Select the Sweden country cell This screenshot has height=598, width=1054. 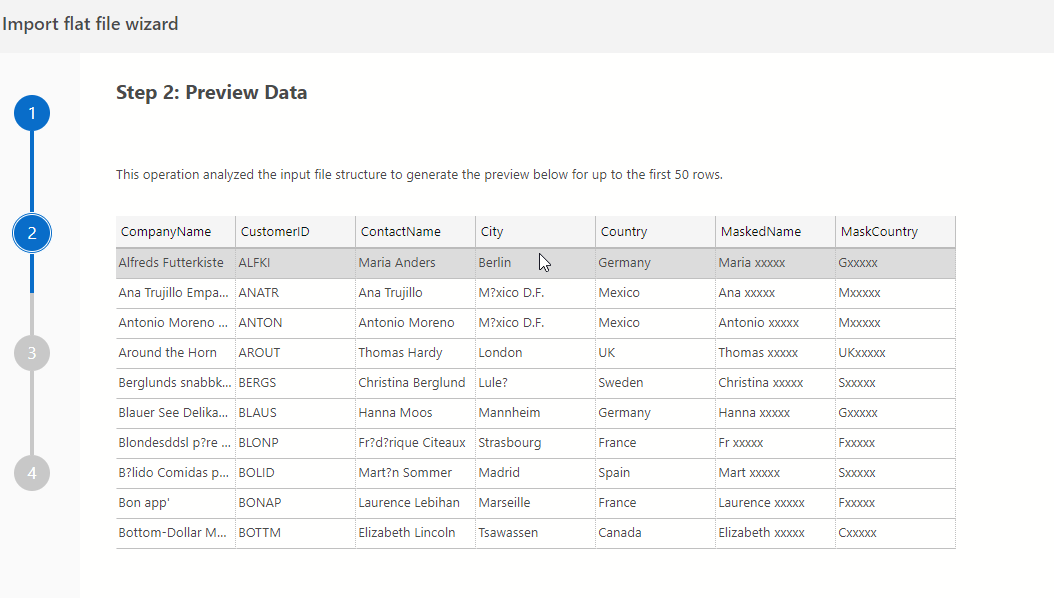point(621,383)
